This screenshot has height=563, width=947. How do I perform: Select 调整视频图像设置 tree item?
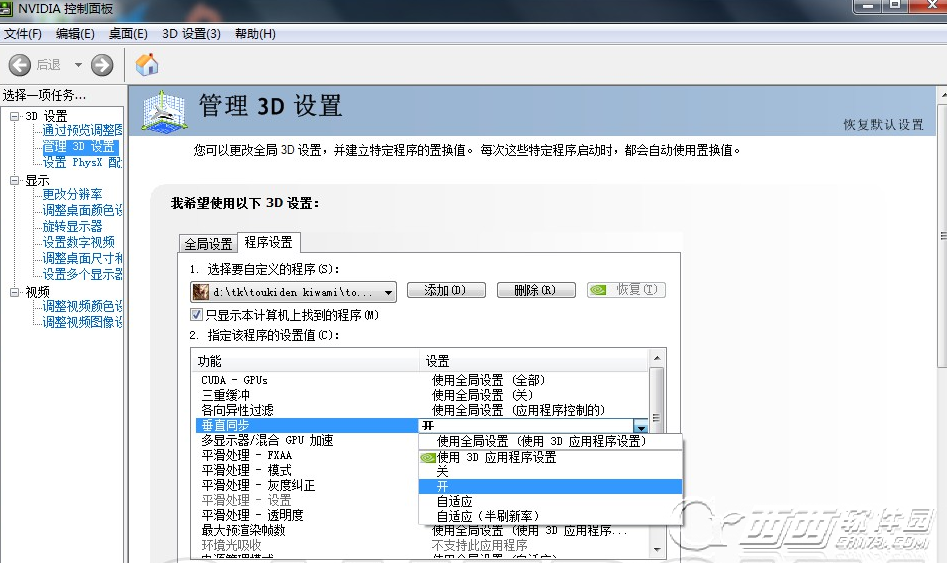point(82,322)
